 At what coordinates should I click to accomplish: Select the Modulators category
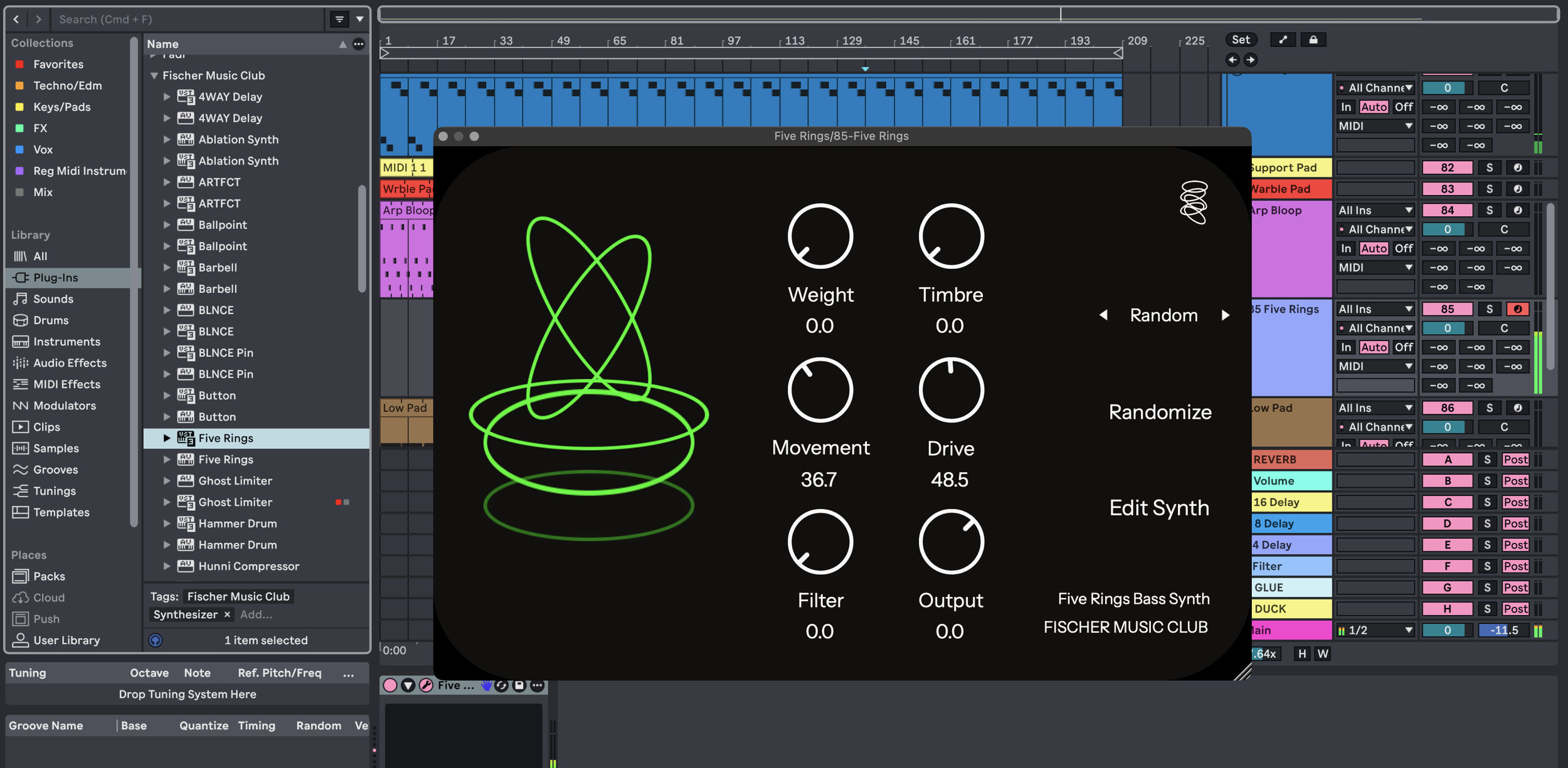(x=64, y=406)
